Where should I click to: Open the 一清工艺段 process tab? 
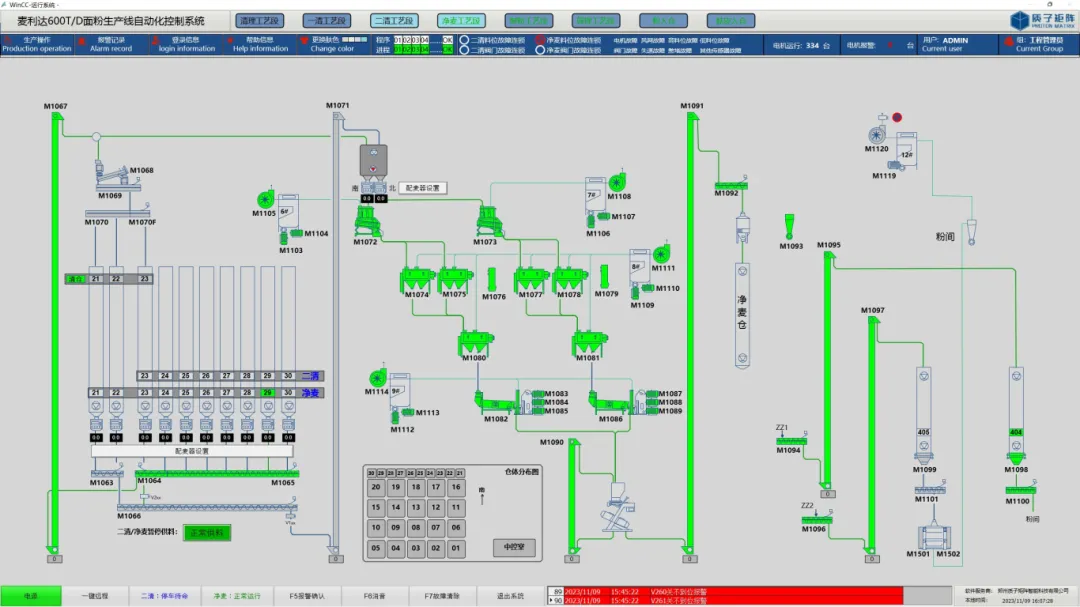pos(326,21)
